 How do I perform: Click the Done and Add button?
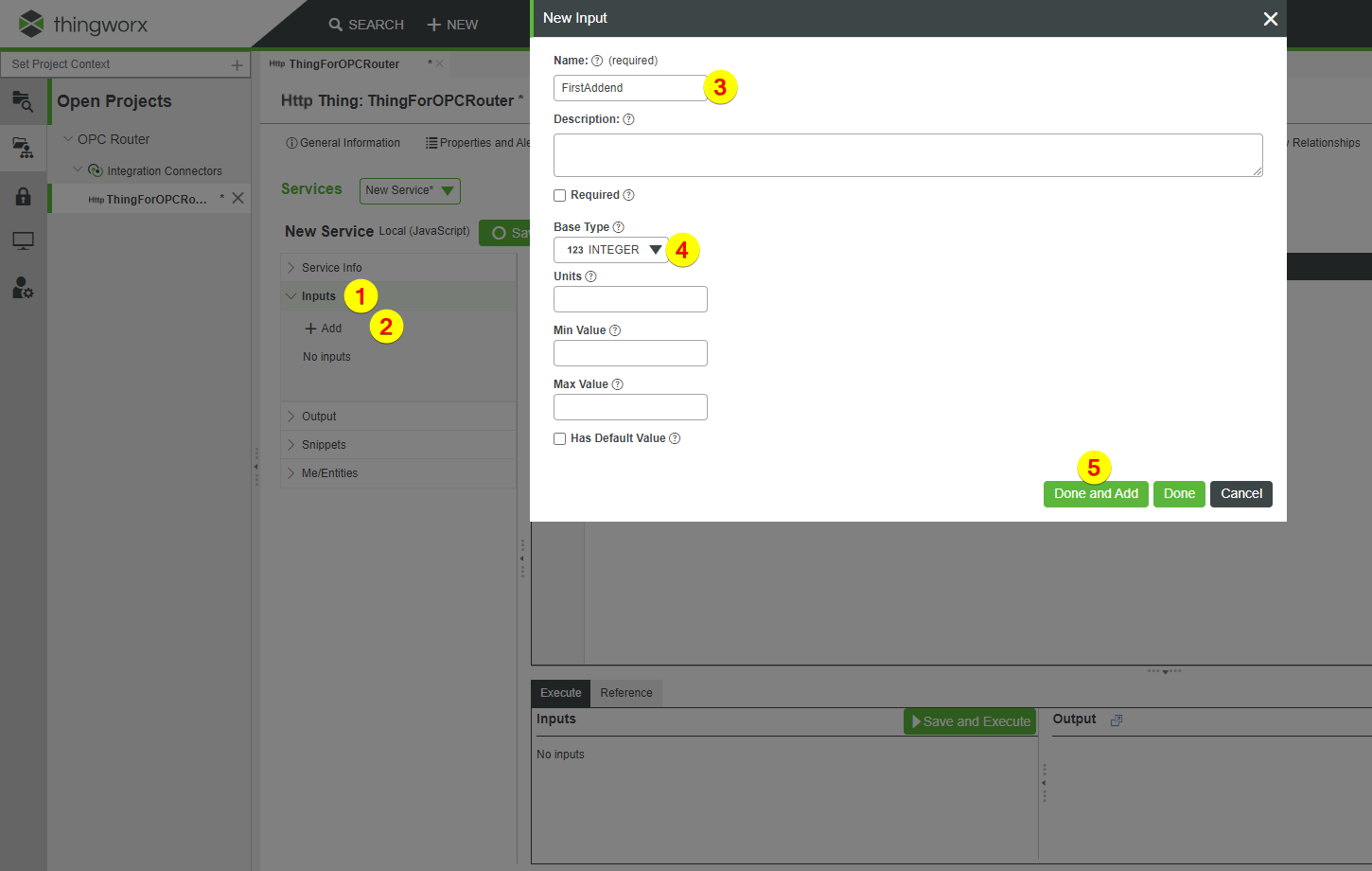tap(1095, 493)
